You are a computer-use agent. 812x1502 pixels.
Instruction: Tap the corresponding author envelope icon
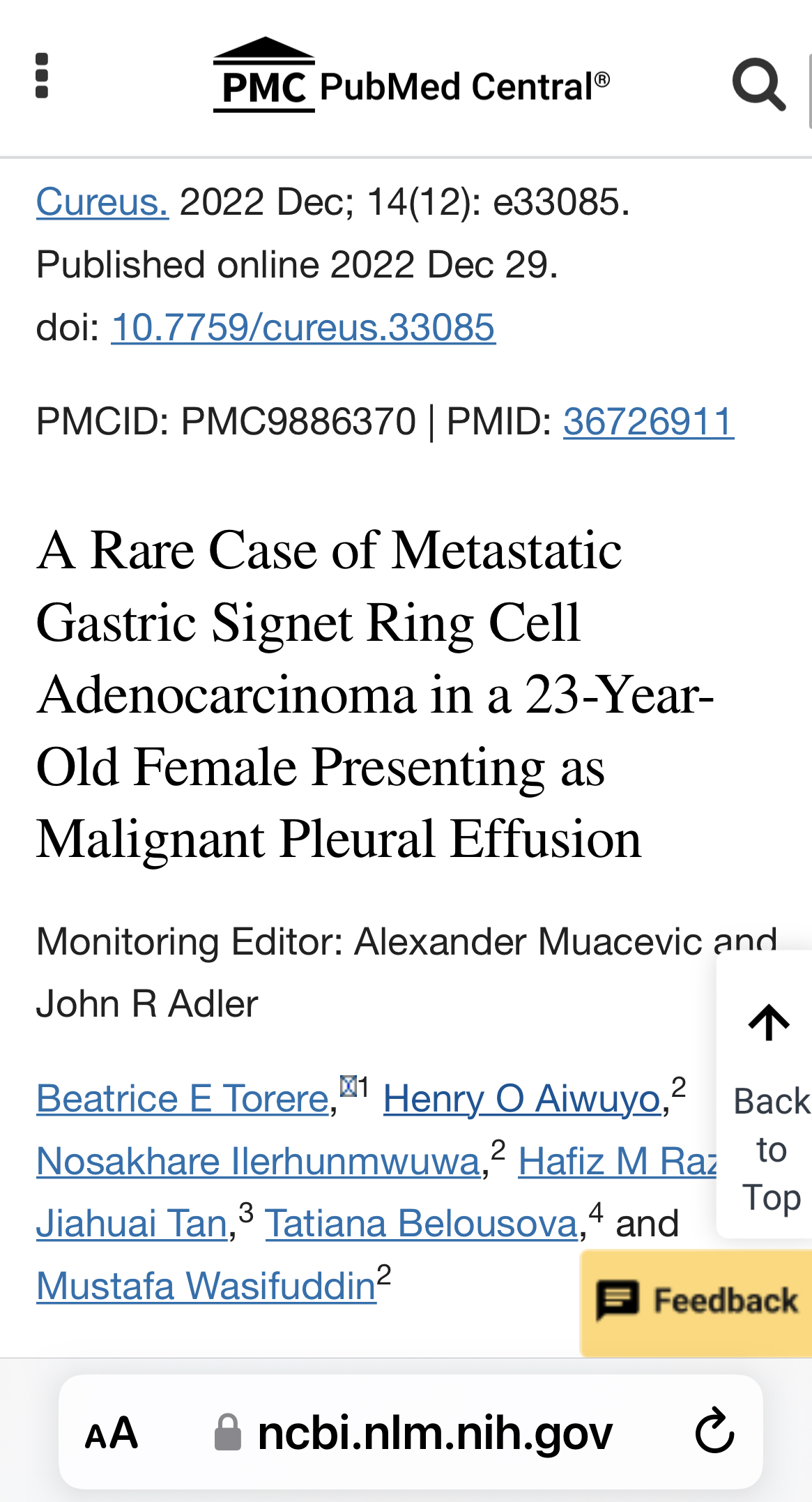[x=348, y=1086]
